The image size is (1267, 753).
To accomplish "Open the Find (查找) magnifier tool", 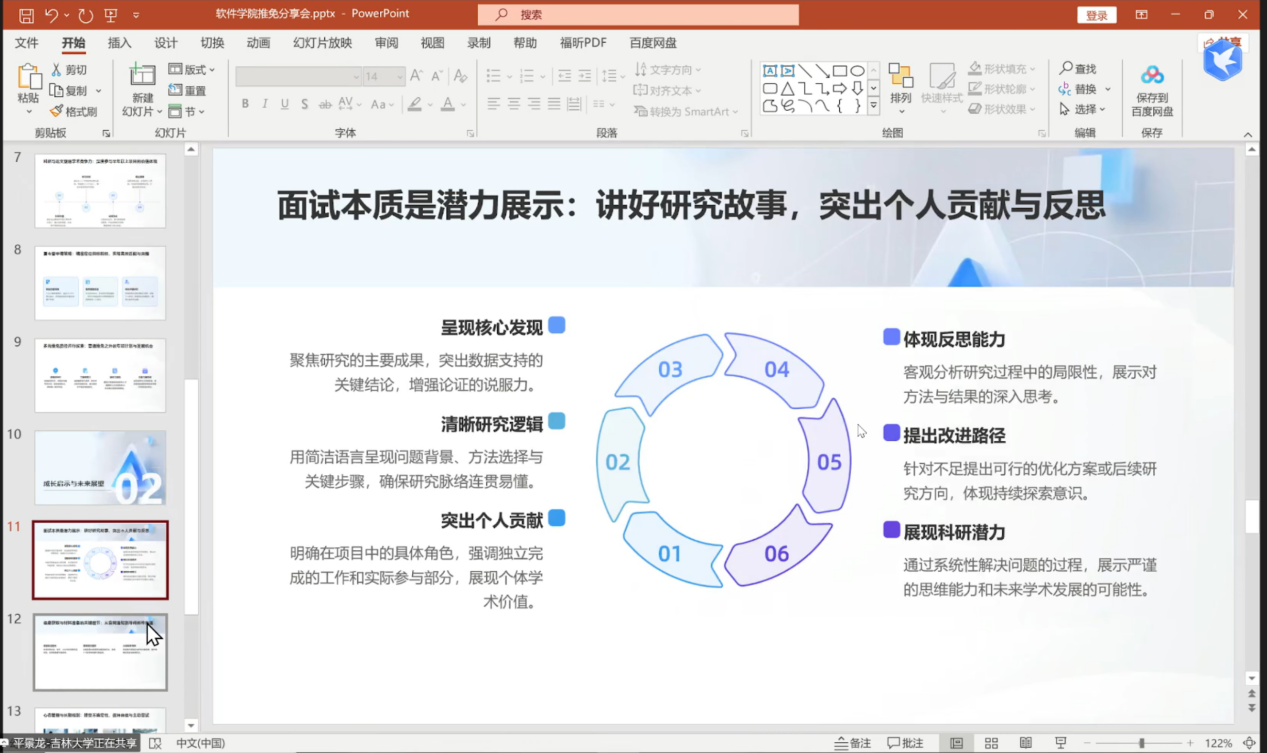I will click(x=1067, y=69).
